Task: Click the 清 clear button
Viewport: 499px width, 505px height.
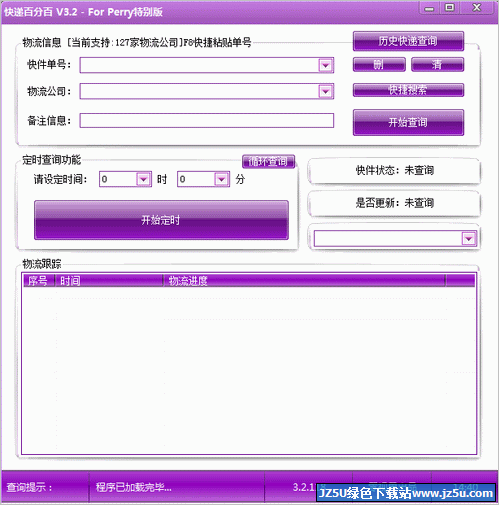Action: click(437, 64)
